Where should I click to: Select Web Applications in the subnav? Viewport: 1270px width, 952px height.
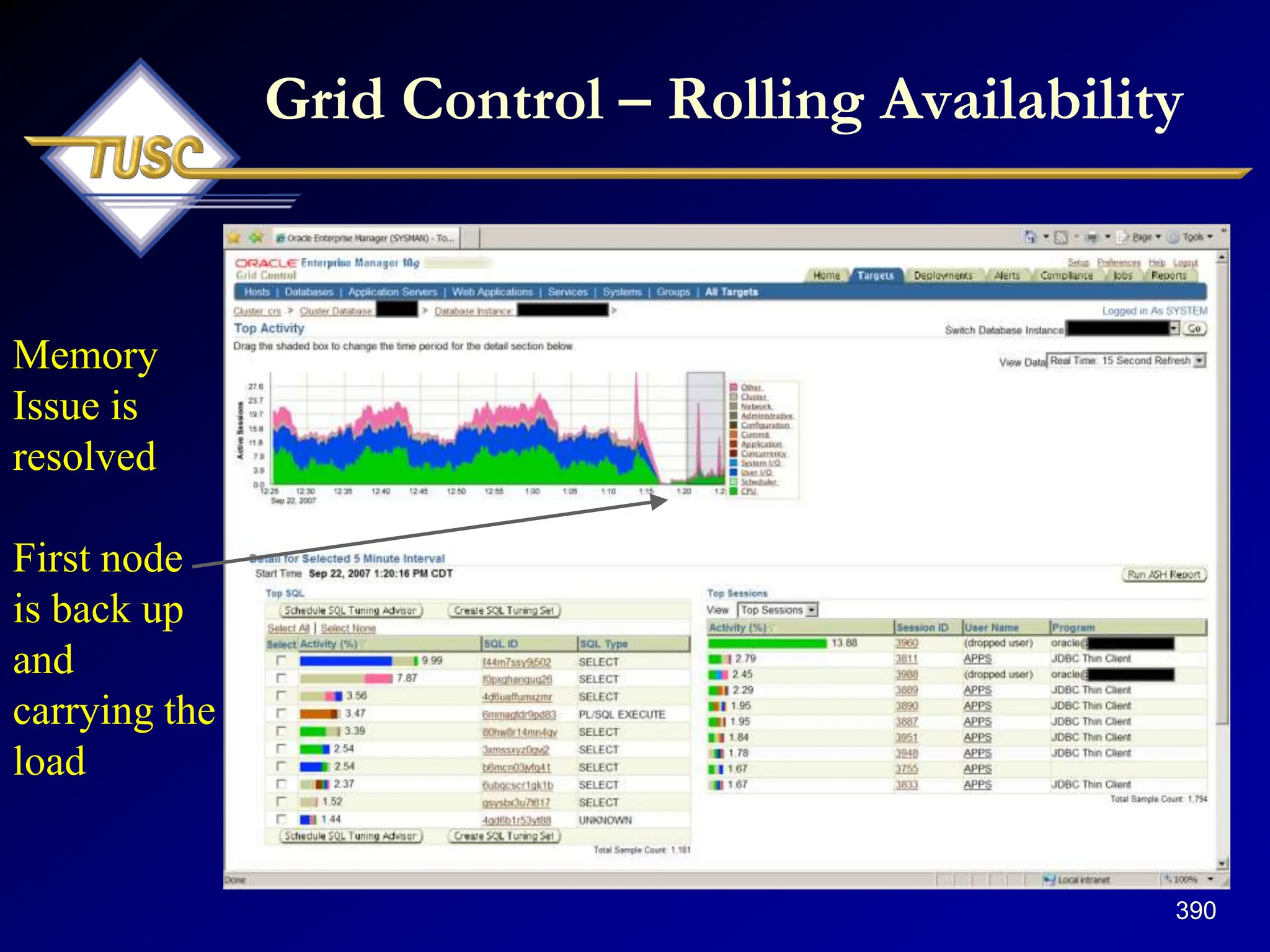click(492, 292)
